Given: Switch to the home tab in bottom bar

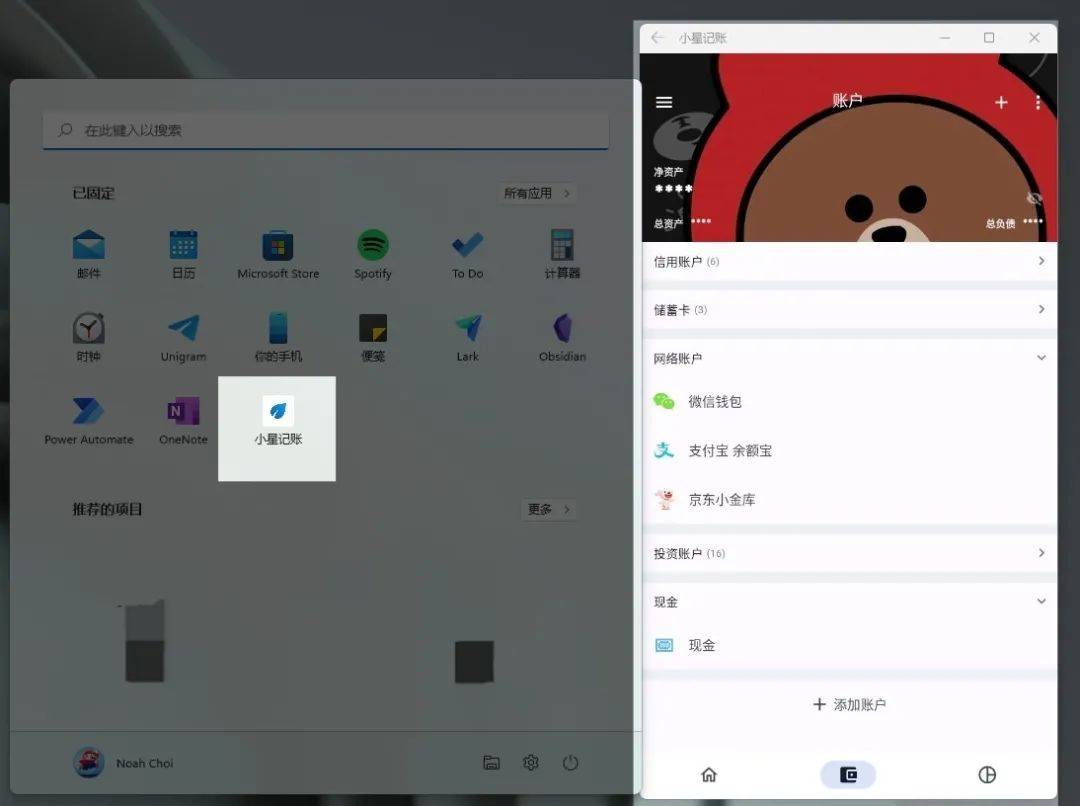Looking at the screenshot, I should (709, 775).
